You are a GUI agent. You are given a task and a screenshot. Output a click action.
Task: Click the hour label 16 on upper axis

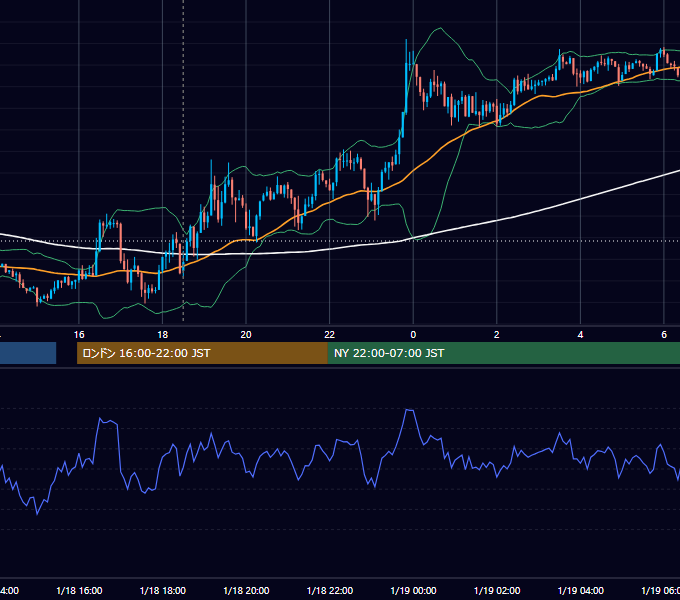pyautogui.click(x=79, y=335)
